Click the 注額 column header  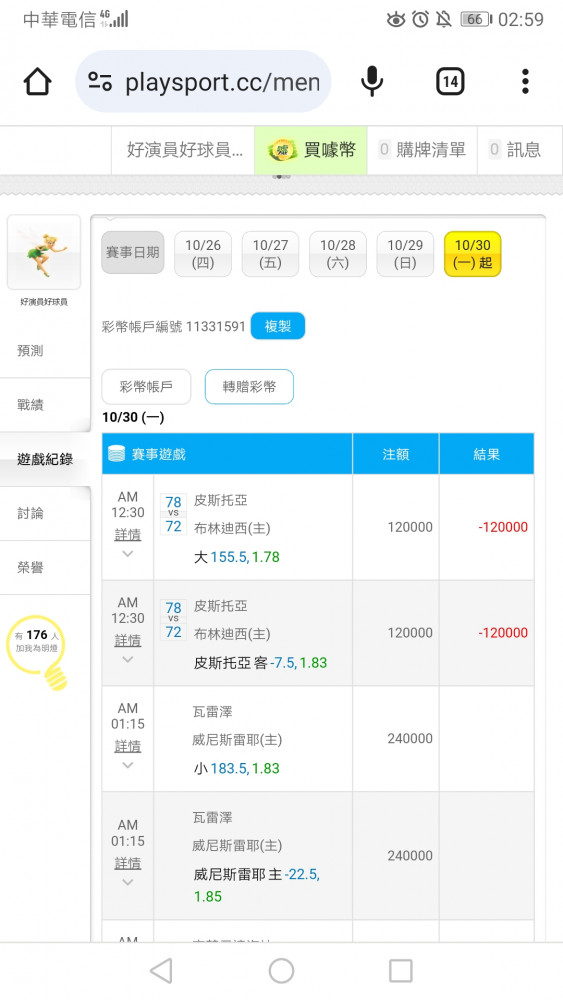click(395, 454)
